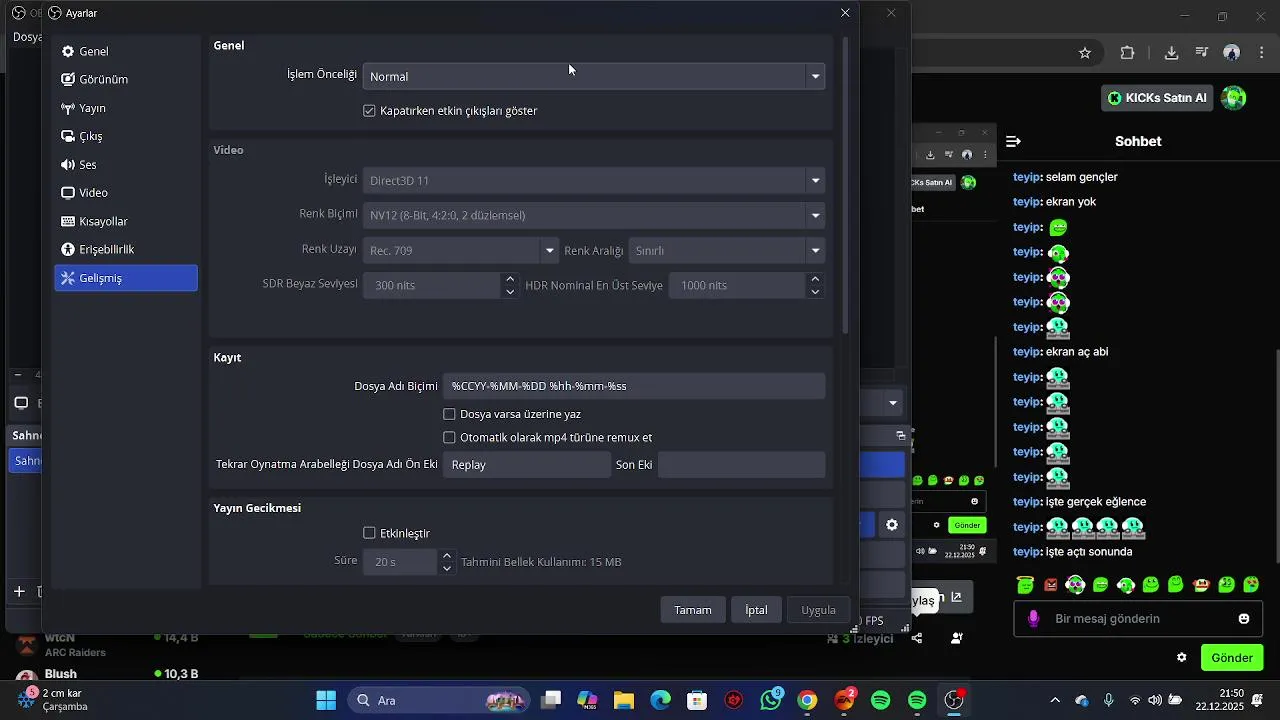The image size is (1280, 720).
Task: Increase HDR Nominal En Üst Seviye value
Action: click(x=816, y=279)
